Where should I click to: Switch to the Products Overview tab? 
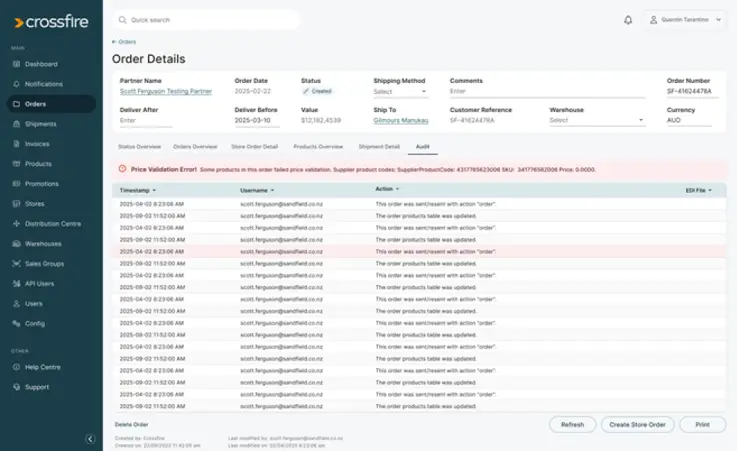318,146
